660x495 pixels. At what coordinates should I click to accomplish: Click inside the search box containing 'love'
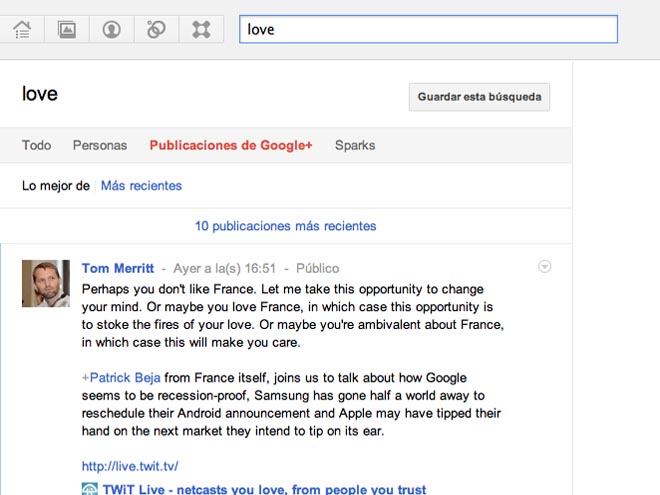point(428,30)
